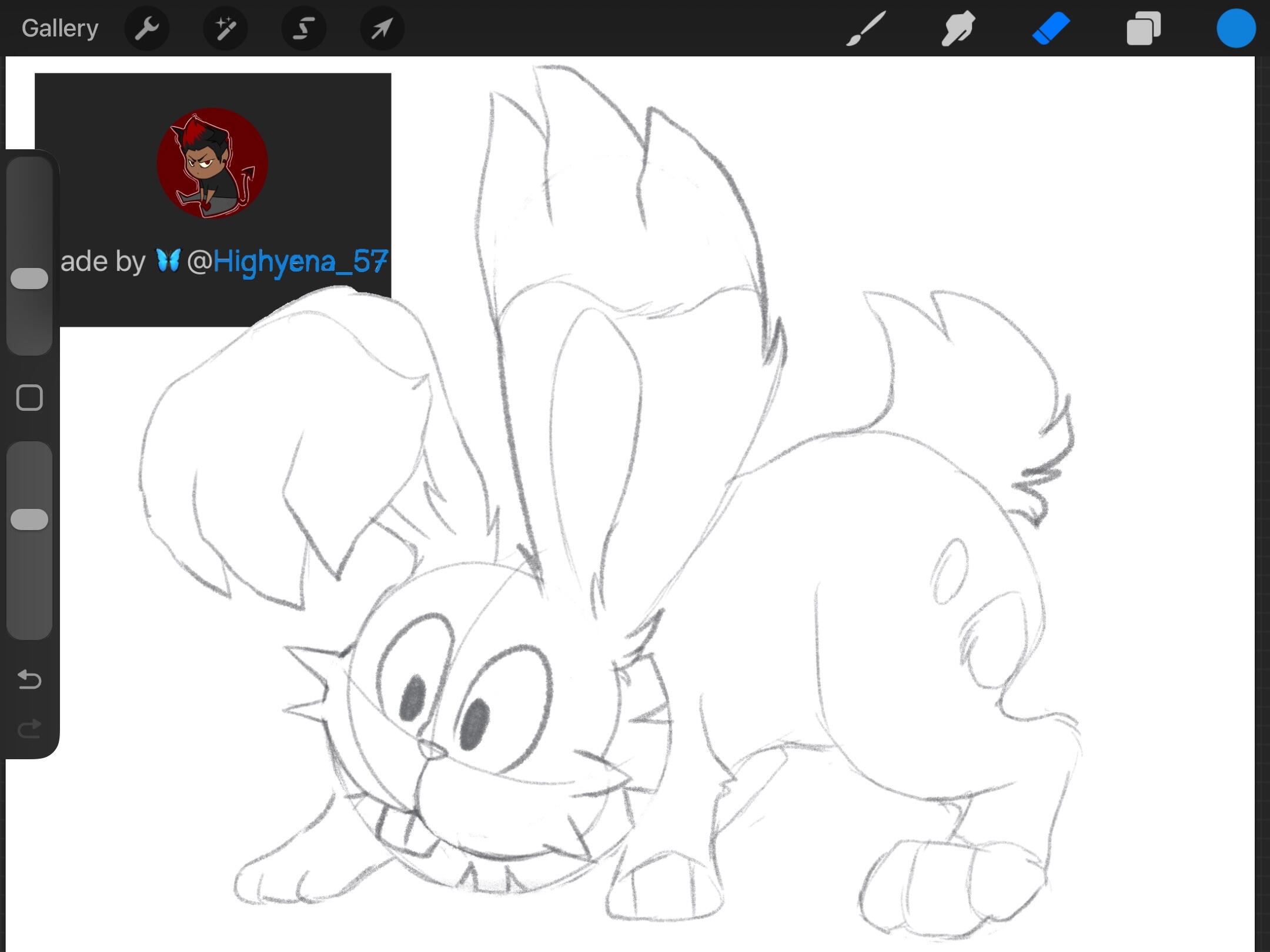
Task: Select the Paint brush tool
Action: point(865,28)
